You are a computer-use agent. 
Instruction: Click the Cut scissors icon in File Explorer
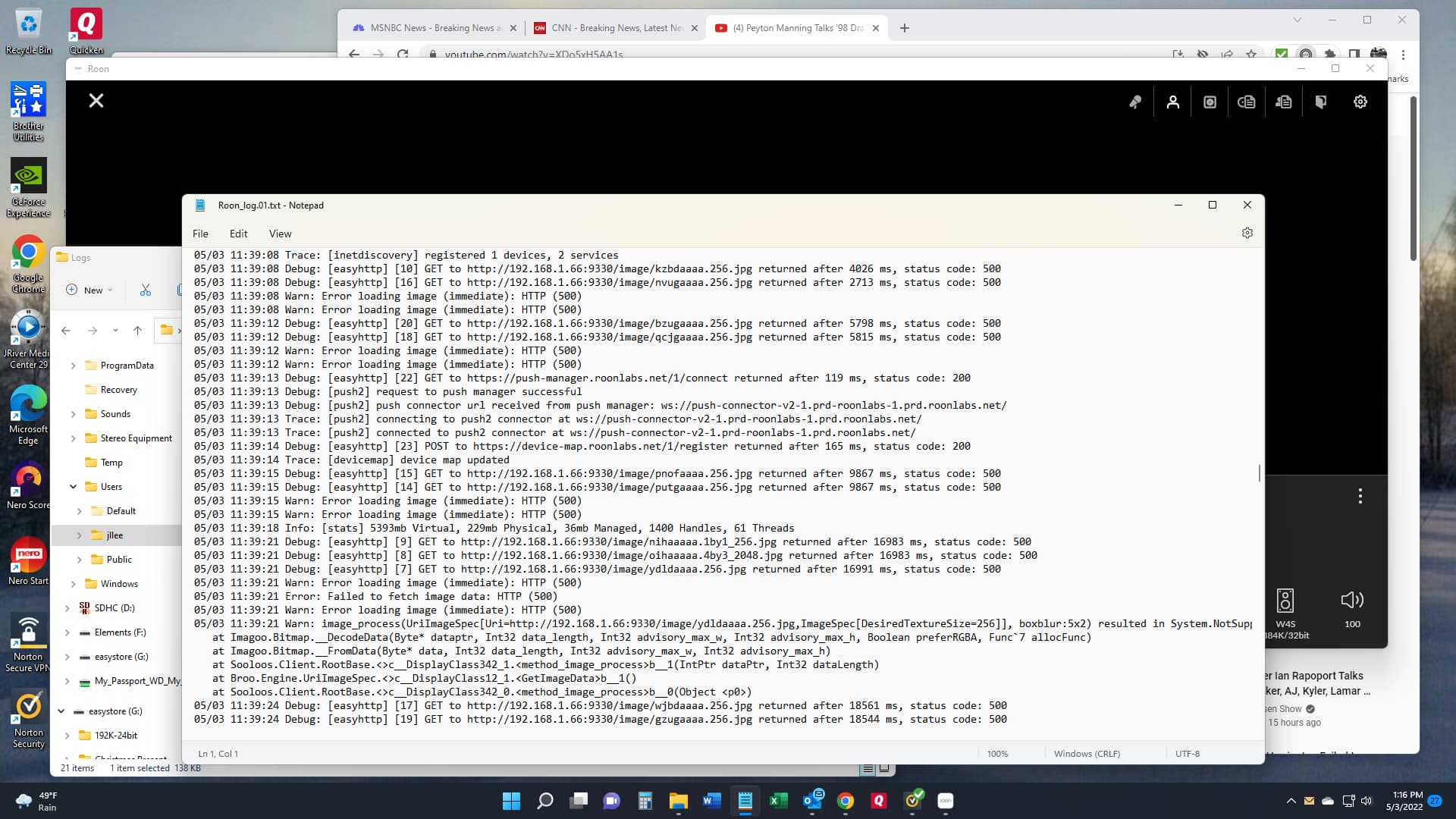146,290
